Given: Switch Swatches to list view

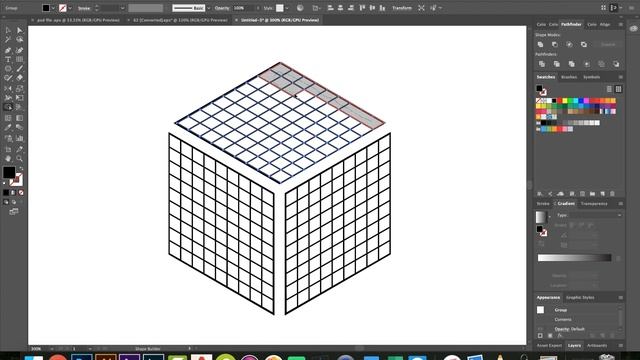Looking at the screenshot, I should (x=609, y=89).
